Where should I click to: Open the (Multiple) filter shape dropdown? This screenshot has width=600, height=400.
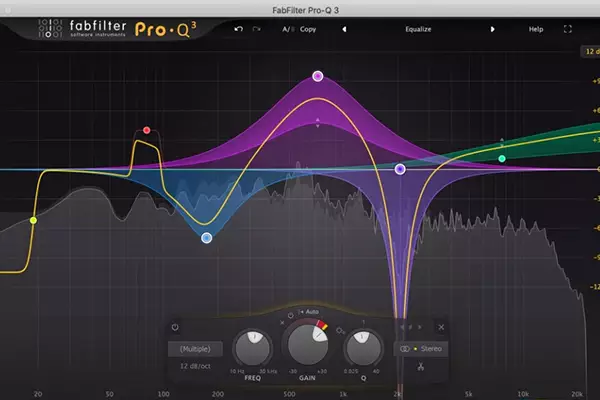(x=195, y=349)
